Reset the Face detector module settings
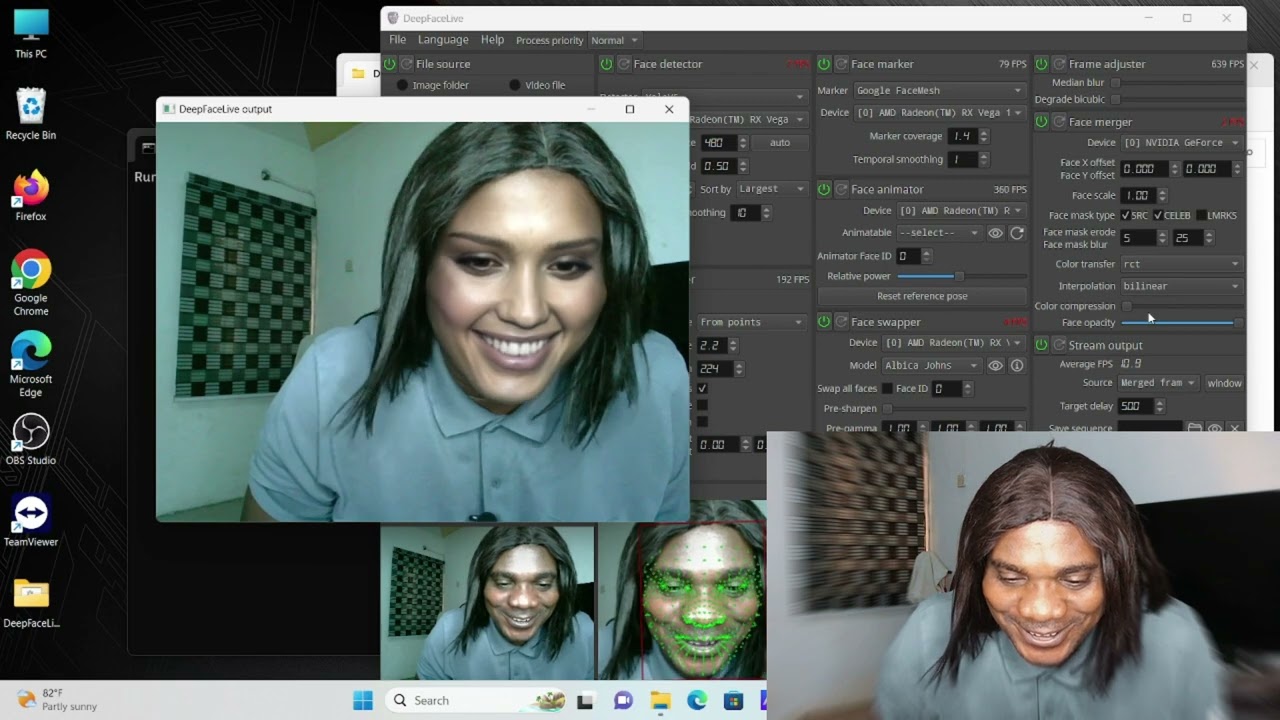 (x=624, y=64)
